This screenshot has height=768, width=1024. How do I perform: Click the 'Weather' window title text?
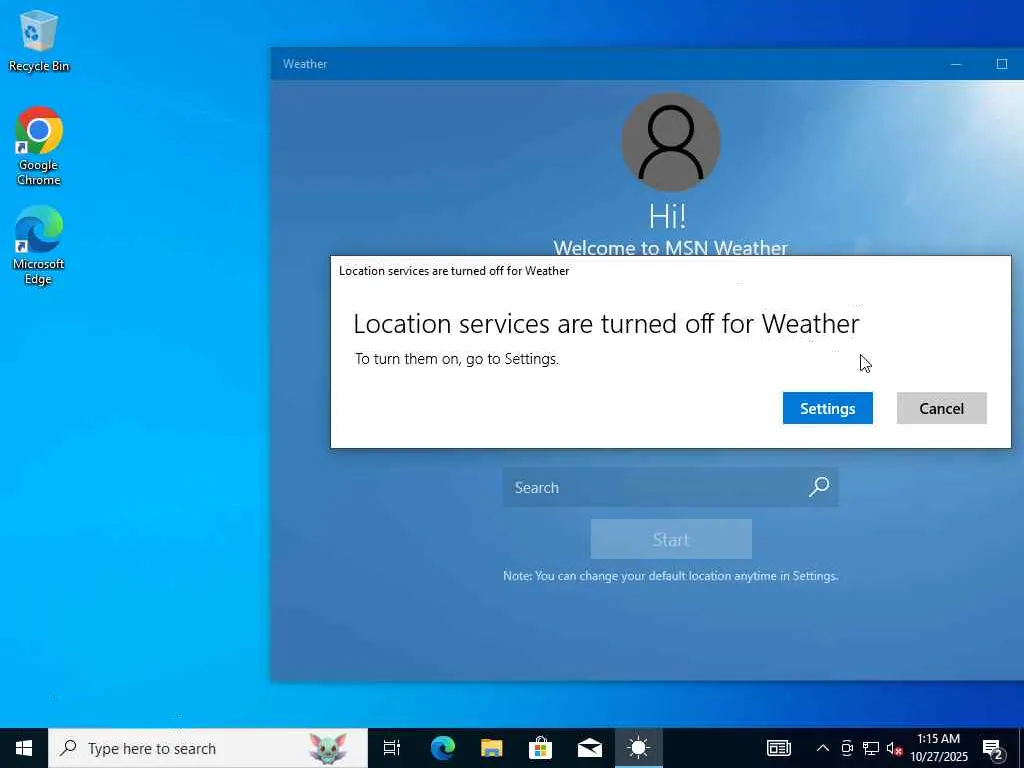[305, 64]
